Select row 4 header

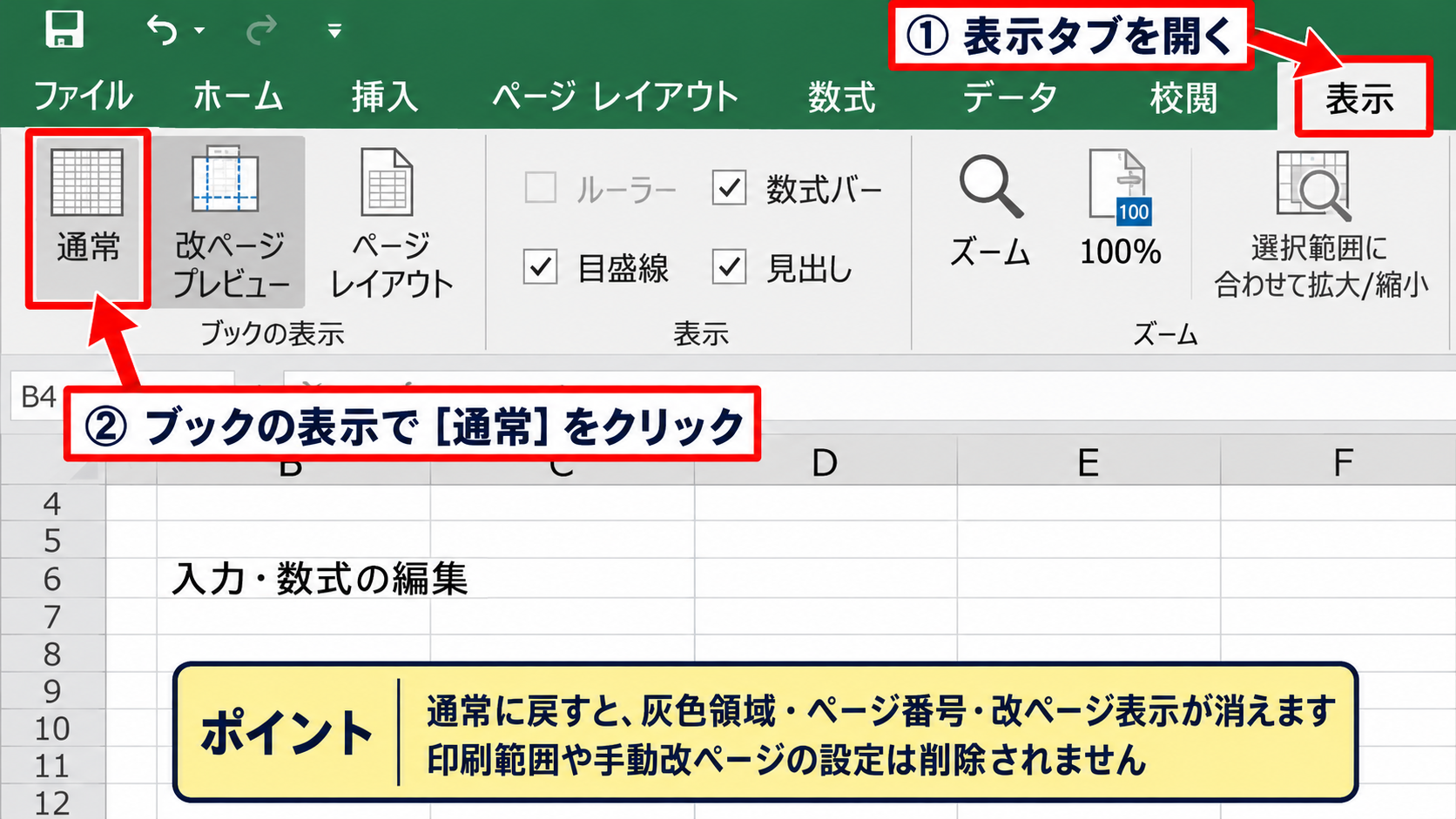(53, 503)
